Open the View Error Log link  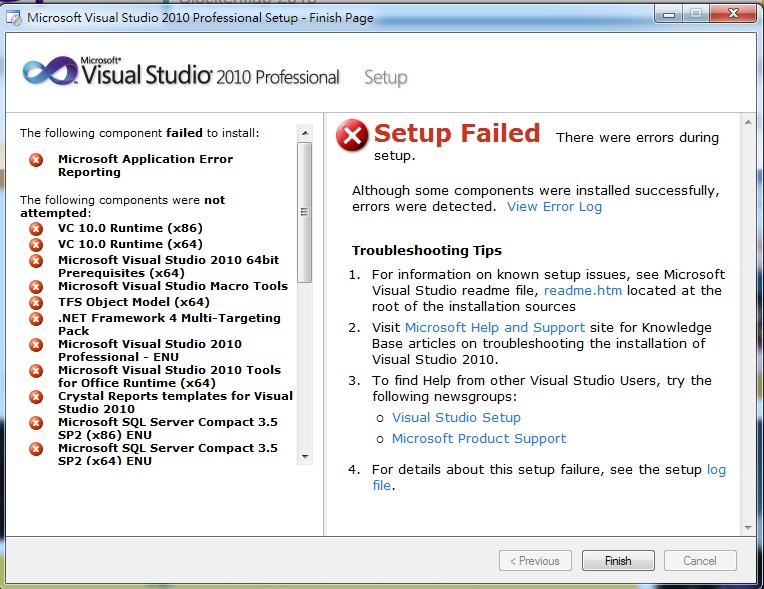click(554, 207)
